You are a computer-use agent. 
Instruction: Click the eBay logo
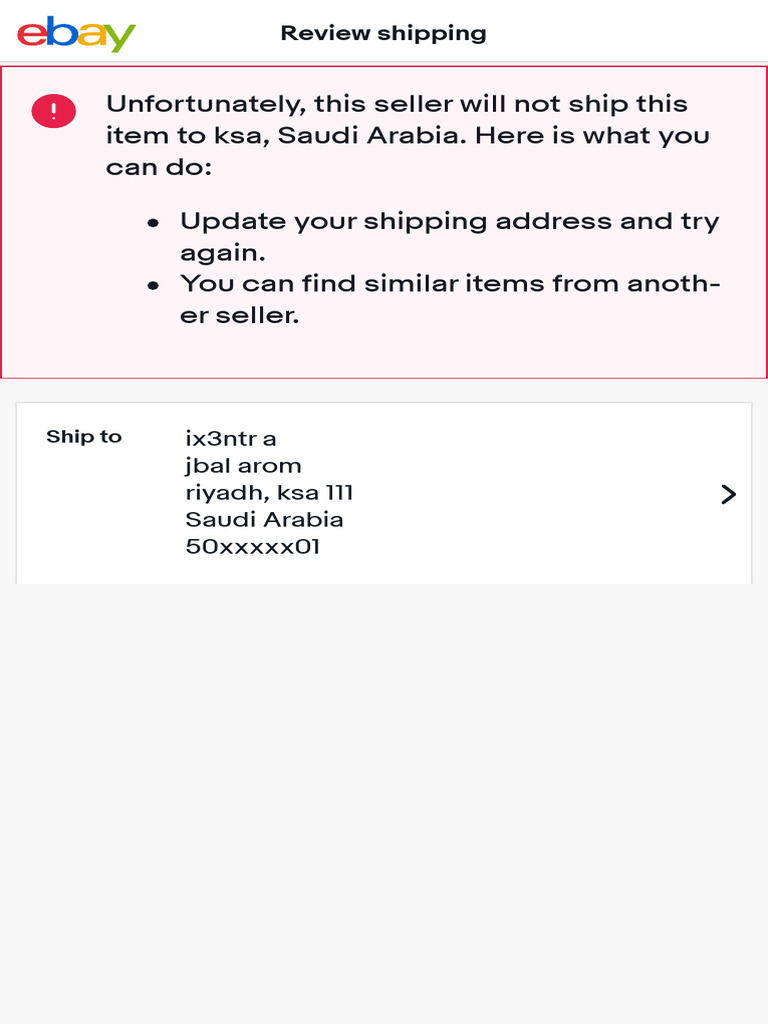tap(76, 33)
